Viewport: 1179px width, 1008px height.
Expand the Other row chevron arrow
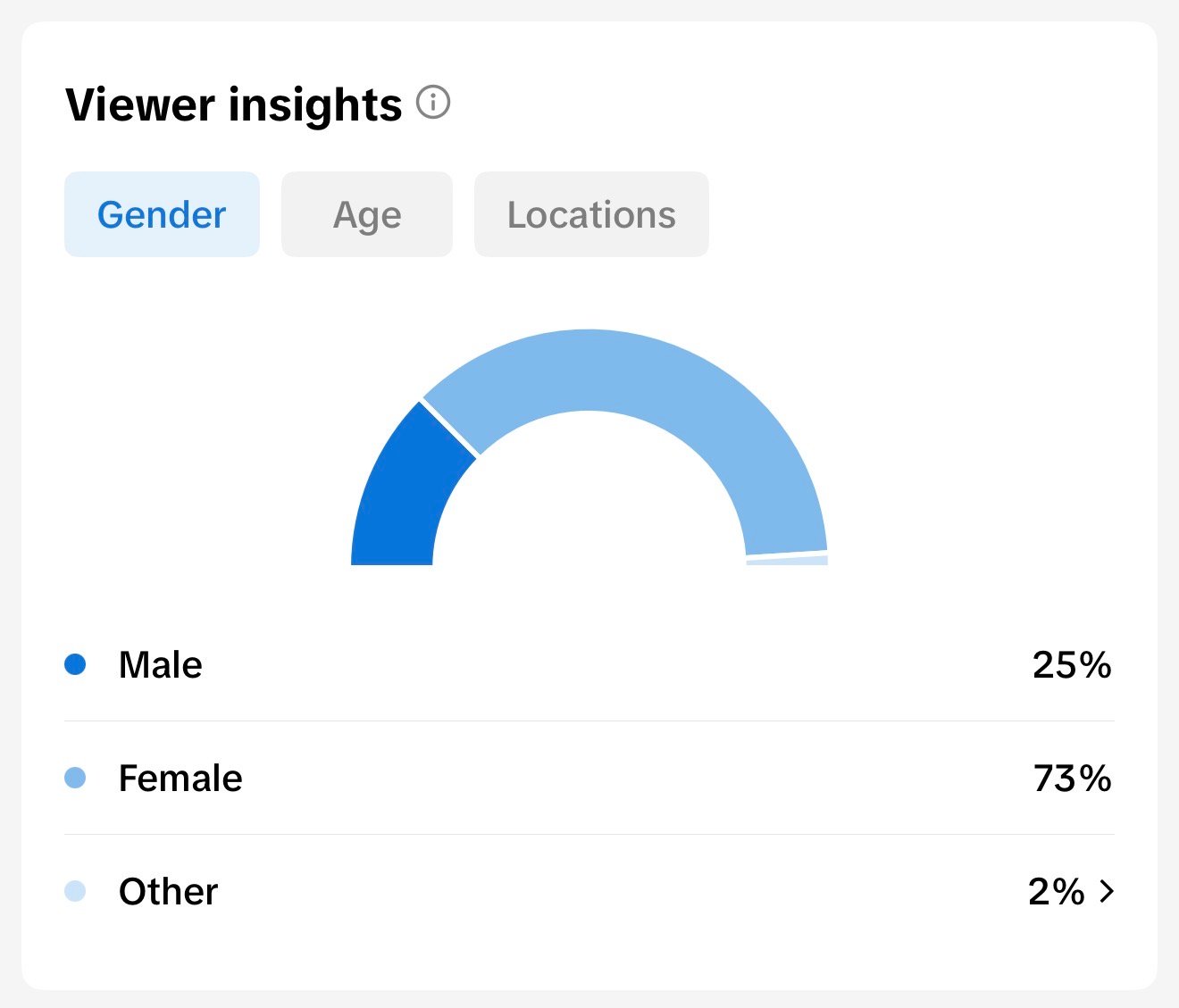(1107, 891)
